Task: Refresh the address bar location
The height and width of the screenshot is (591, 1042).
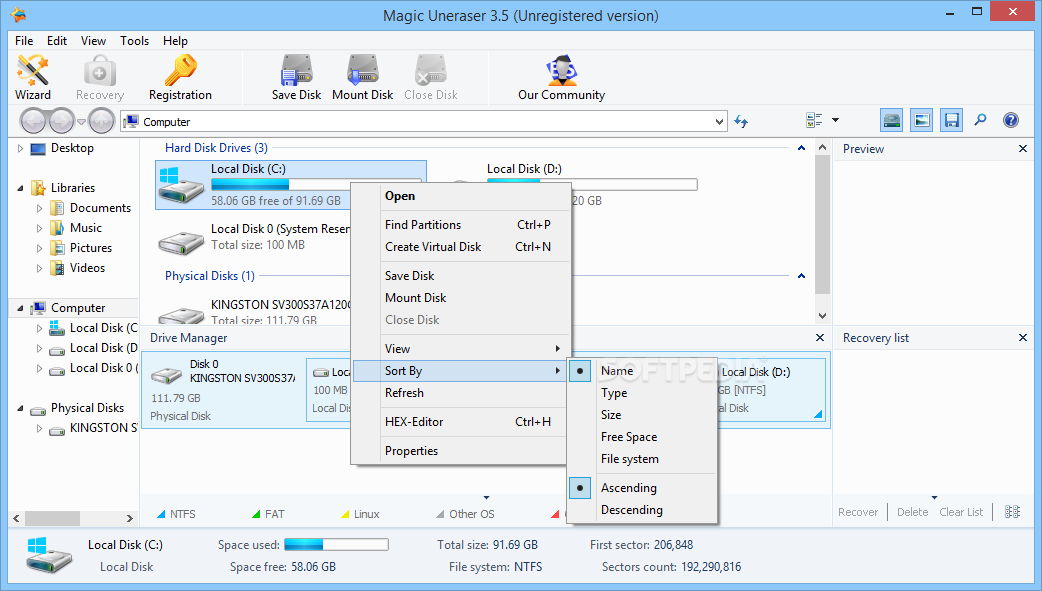Action: (741, 122)
